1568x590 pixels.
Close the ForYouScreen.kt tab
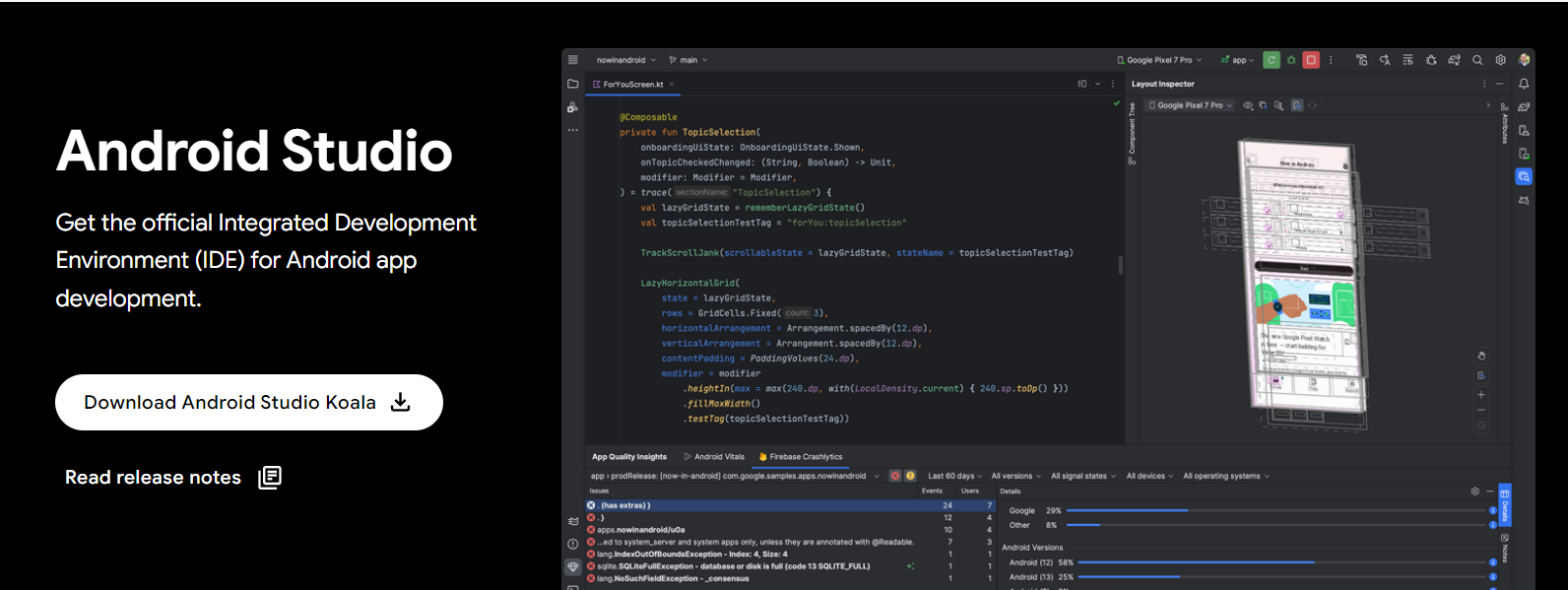click(672, 85)
